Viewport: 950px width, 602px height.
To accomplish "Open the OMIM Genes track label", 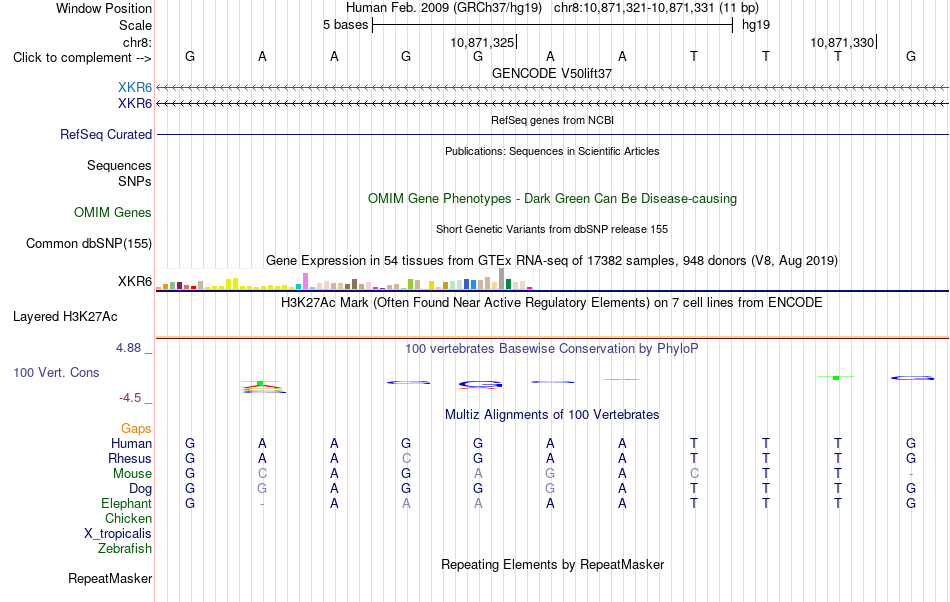I will click(112, 213).
